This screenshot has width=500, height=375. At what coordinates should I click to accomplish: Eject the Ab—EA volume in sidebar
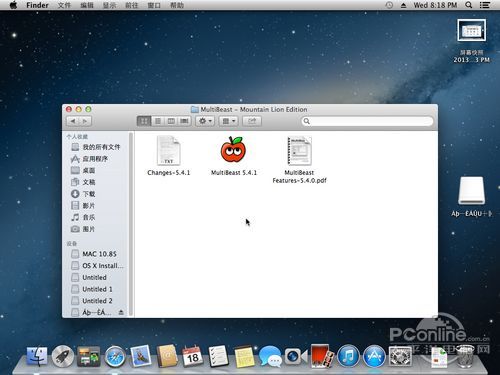(x=121, y=312)
